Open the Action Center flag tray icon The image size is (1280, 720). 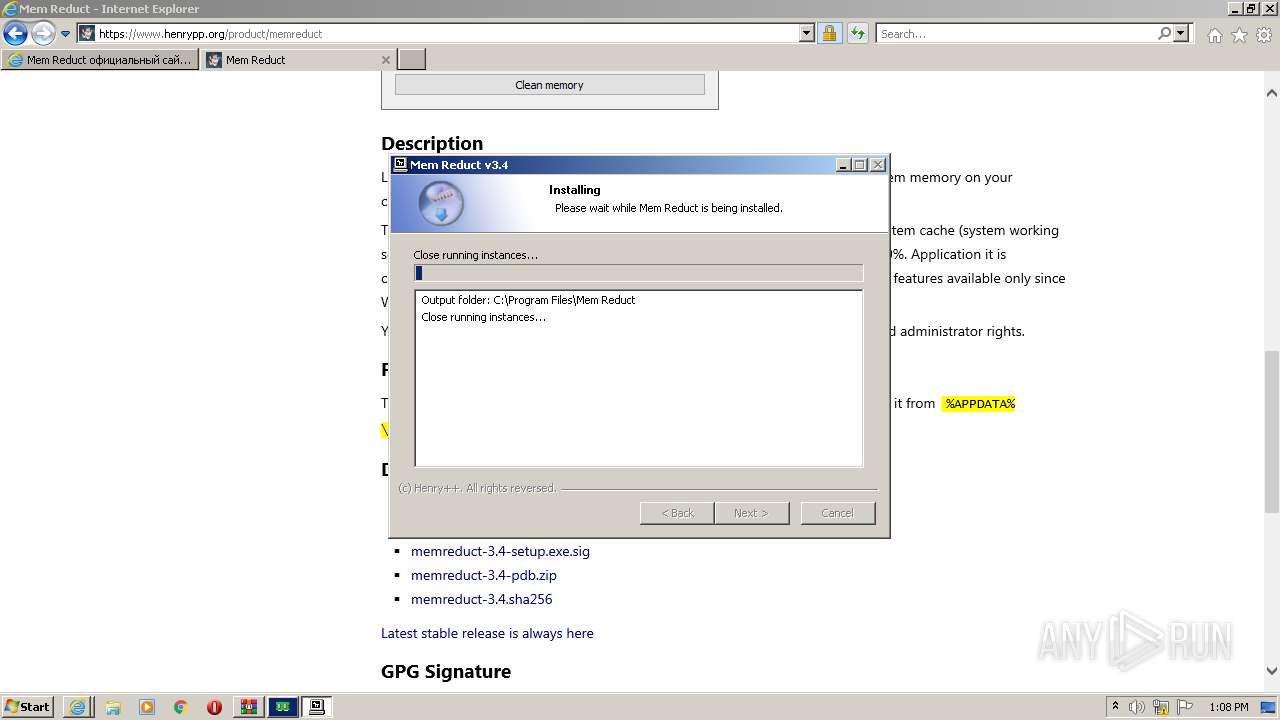pyautogui.click(x=1183, y=707)
